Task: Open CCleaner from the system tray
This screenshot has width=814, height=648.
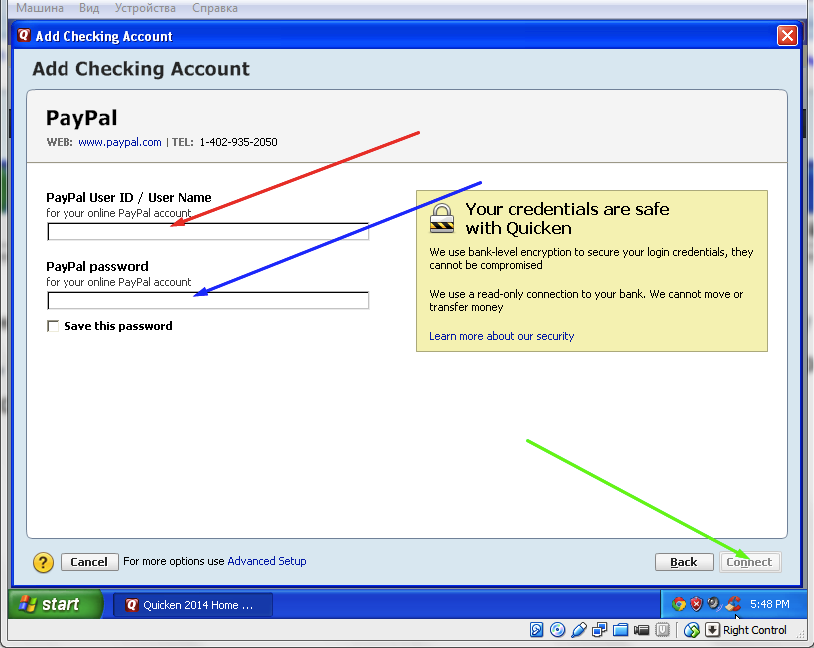Action: tap(733, 603)
